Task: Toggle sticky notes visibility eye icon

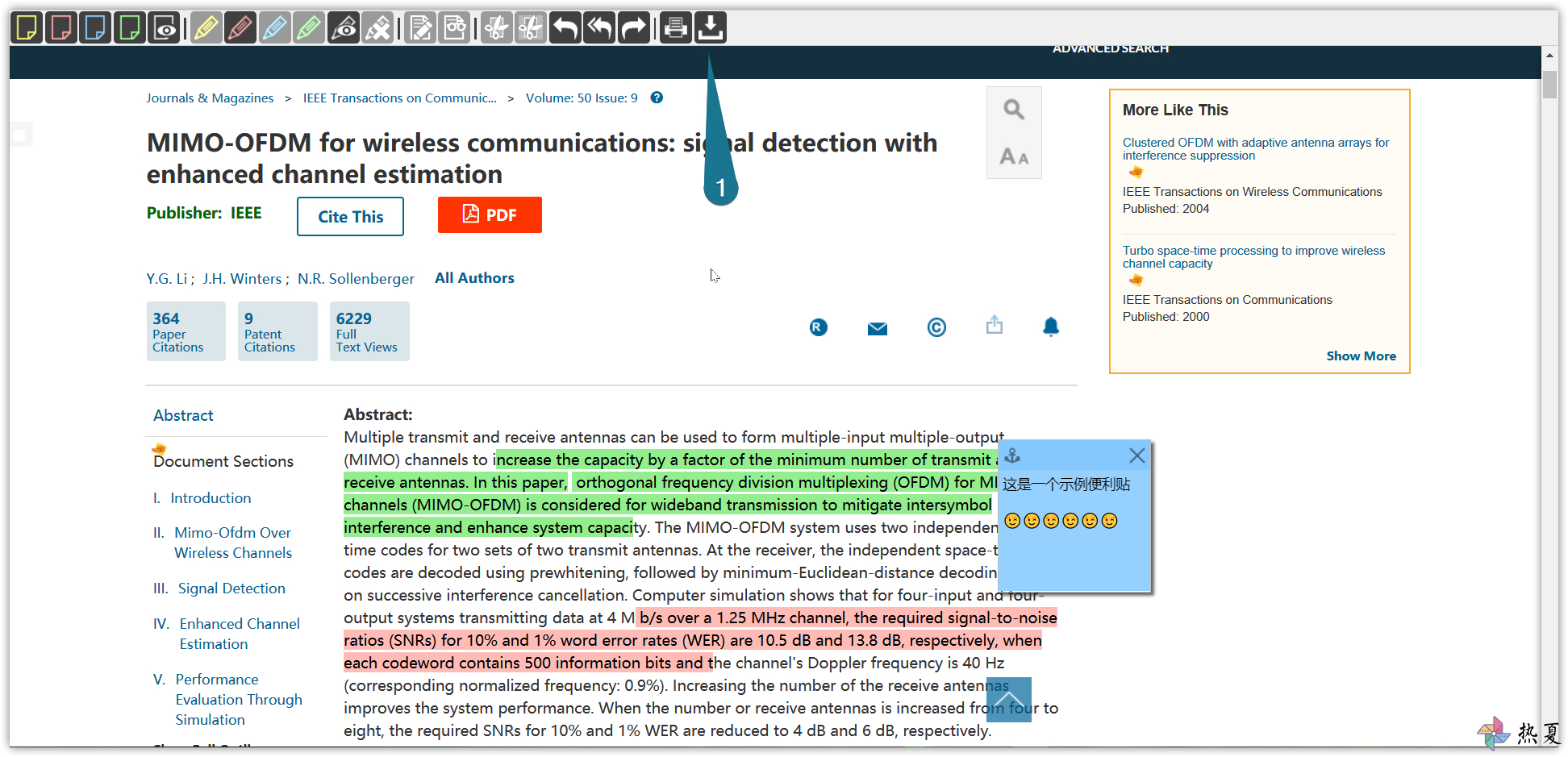Action: tap(165, 27)
